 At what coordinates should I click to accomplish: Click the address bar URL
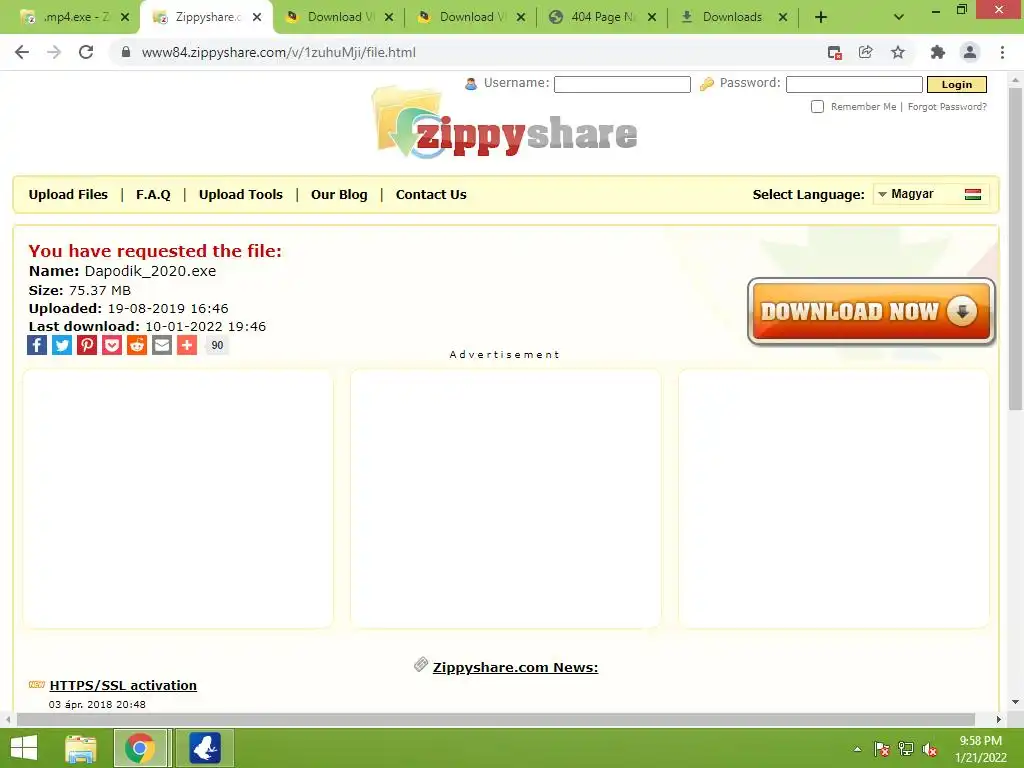(x=278, y=52)
